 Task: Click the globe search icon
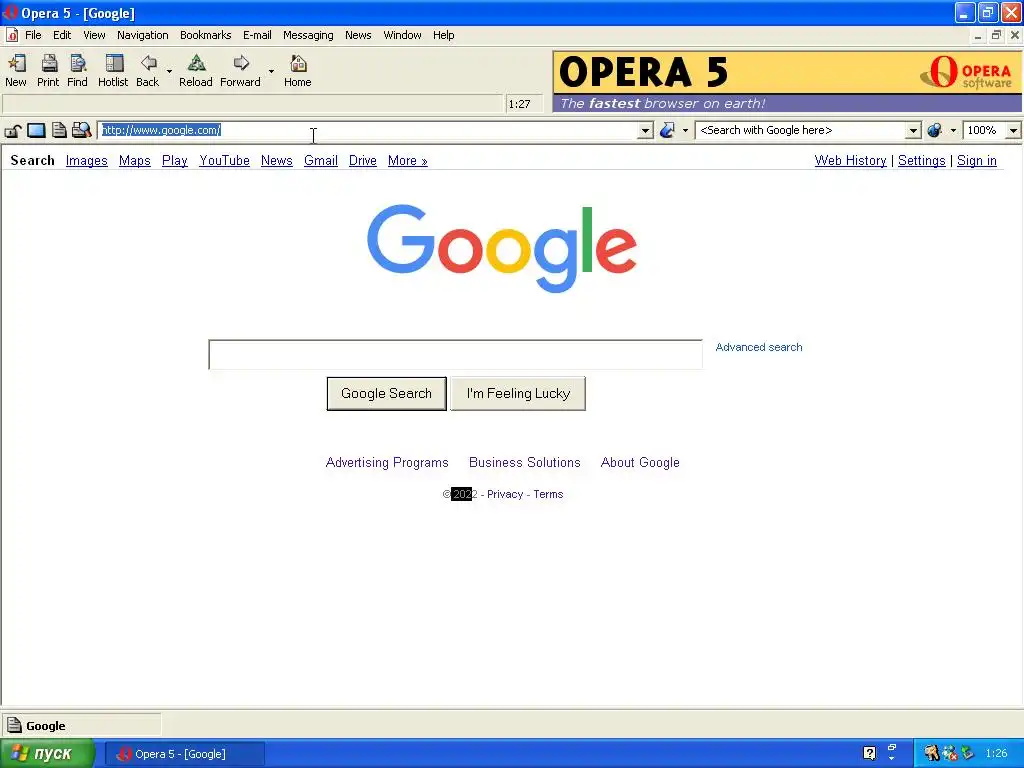(x=935, y=131)
